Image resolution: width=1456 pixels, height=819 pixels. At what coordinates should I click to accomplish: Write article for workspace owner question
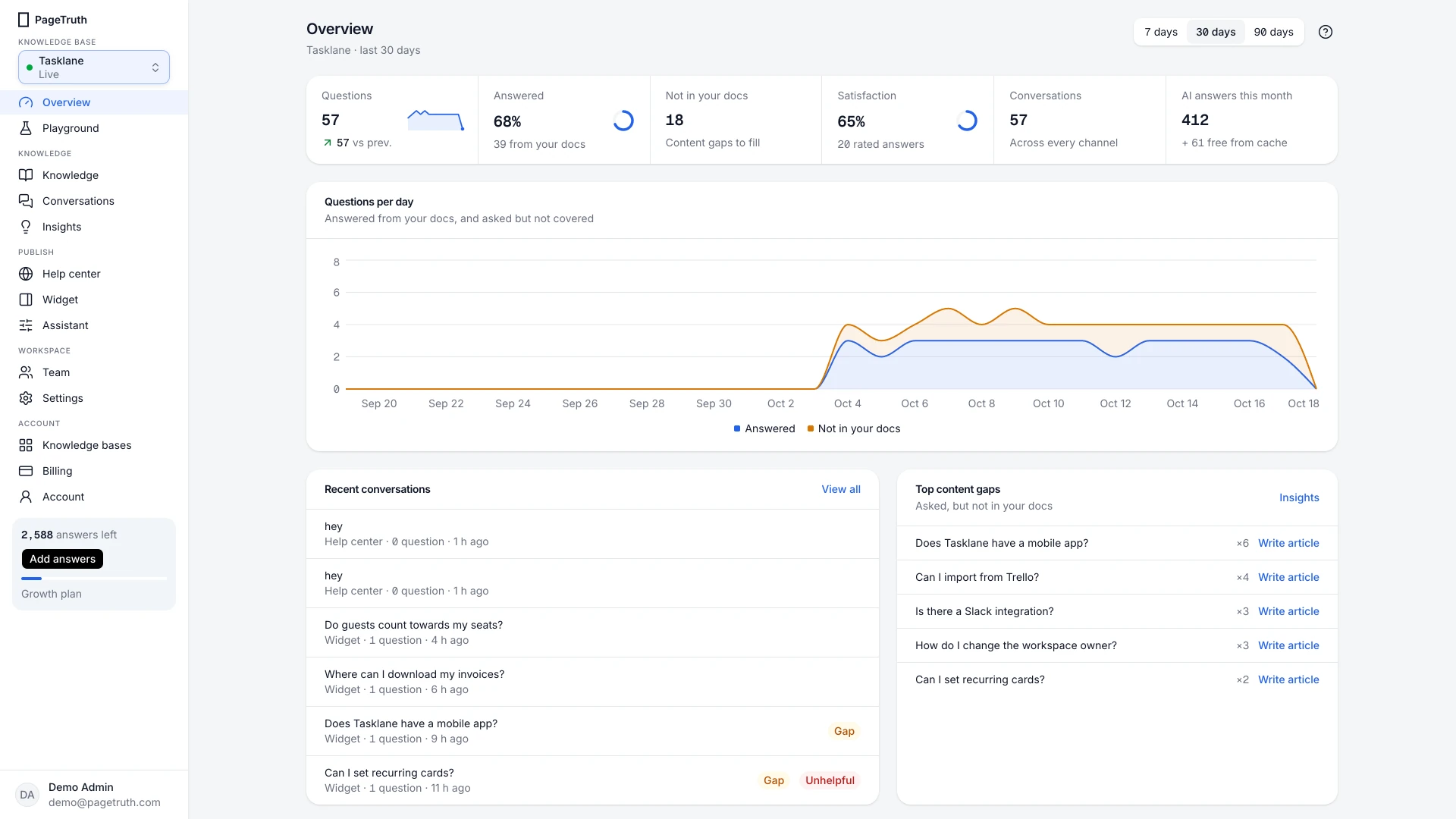click(x=1288, y=645)
